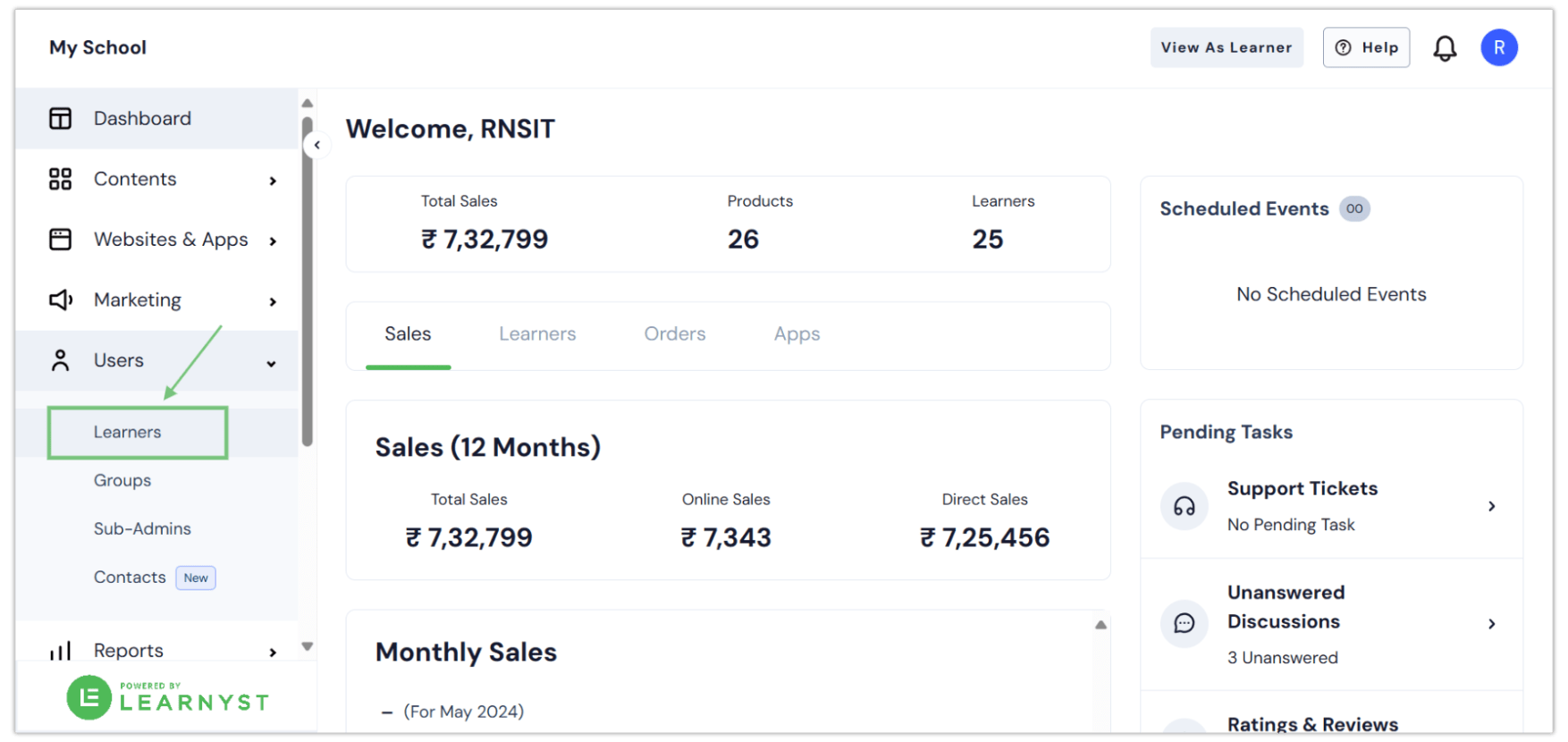Collapse the Users section chevron
The height and width of the screenshot is (742, 1568).
click(272, 364)
